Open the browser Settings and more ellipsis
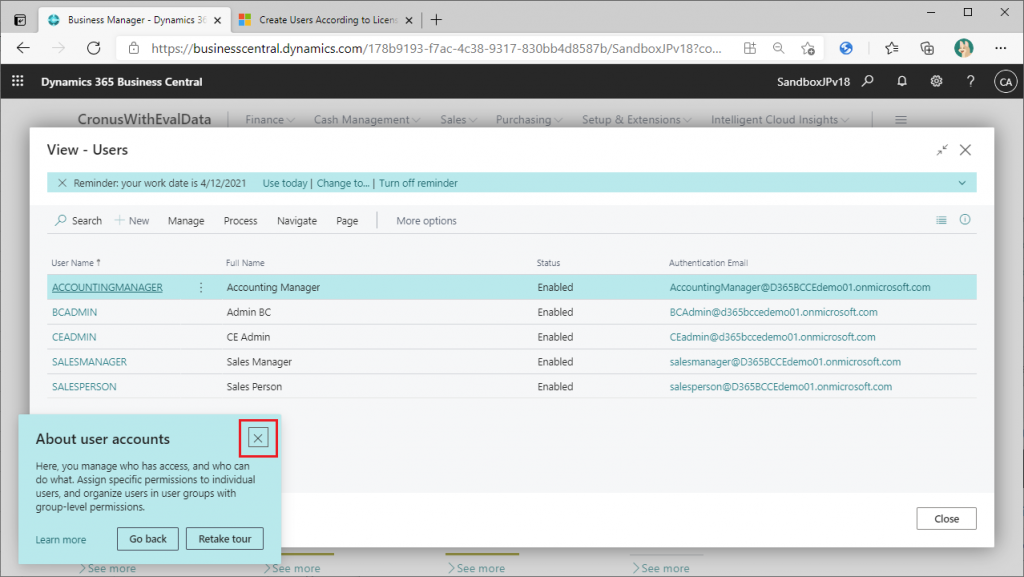This screenshot has width=1024, height=577. 1000,48
